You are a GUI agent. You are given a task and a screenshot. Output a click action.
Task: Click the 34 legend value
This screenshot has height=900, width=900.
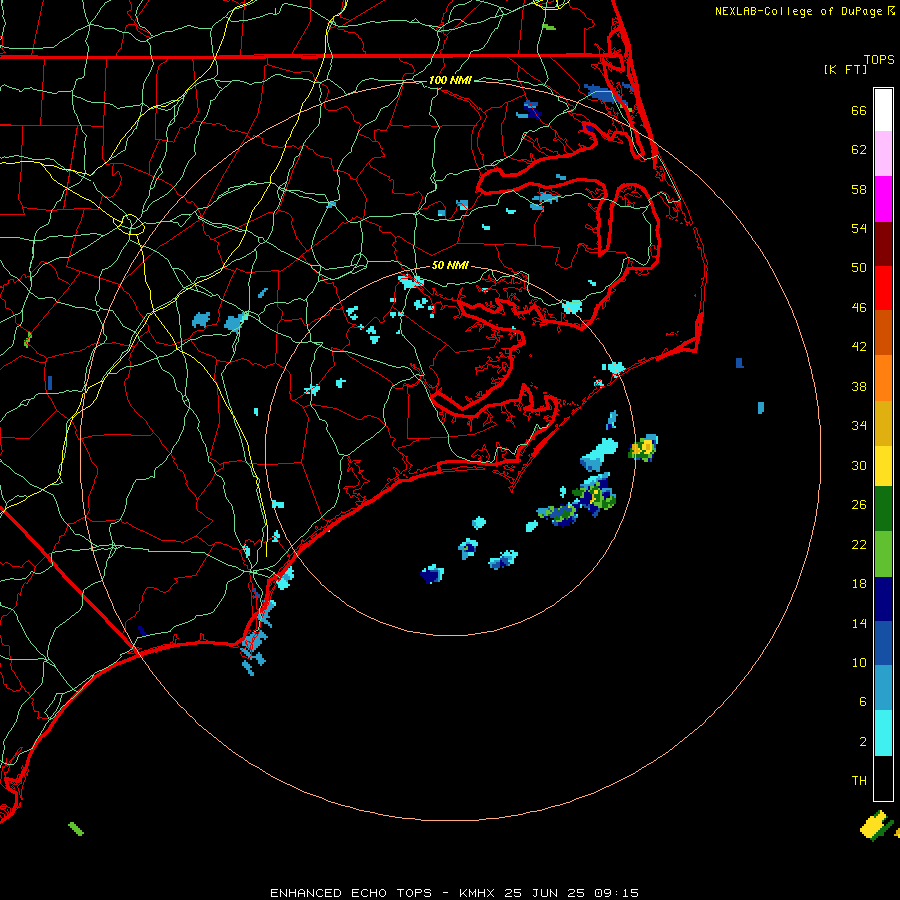click(x=859, y=426)
